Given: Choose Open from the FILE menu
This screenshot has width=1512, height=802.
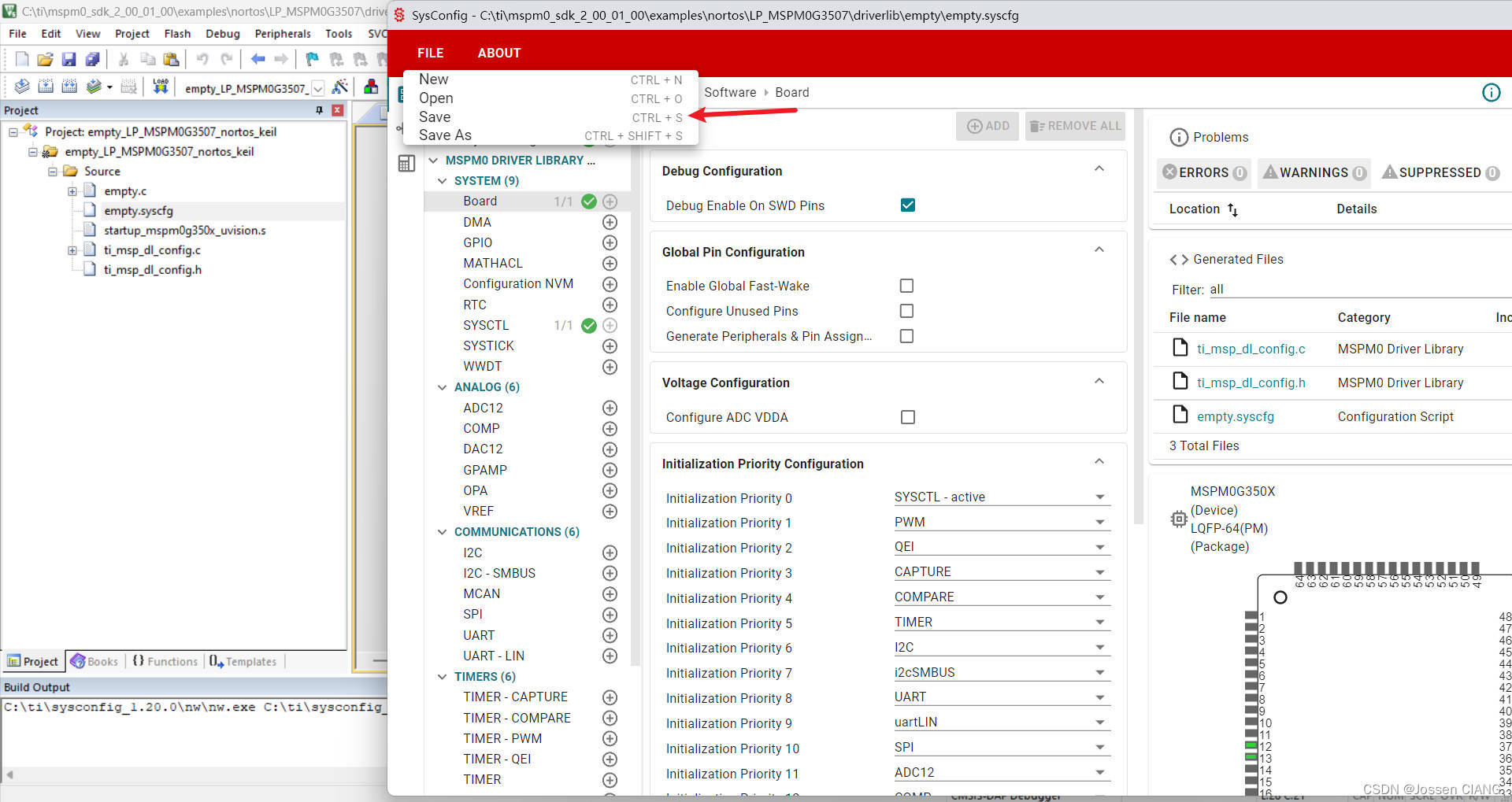Looking at the screenshot, I should tap(550, 98).
